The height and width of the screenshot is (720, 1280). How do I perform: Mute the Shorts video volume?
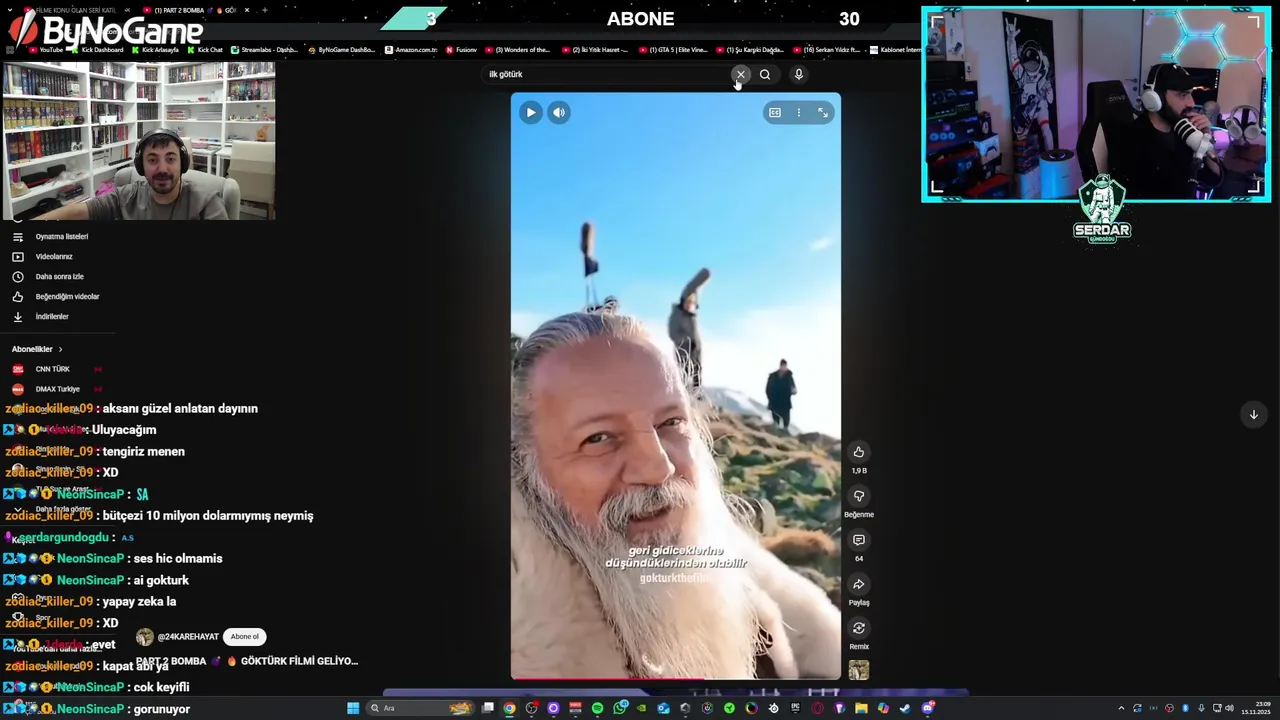coord(559,113)
